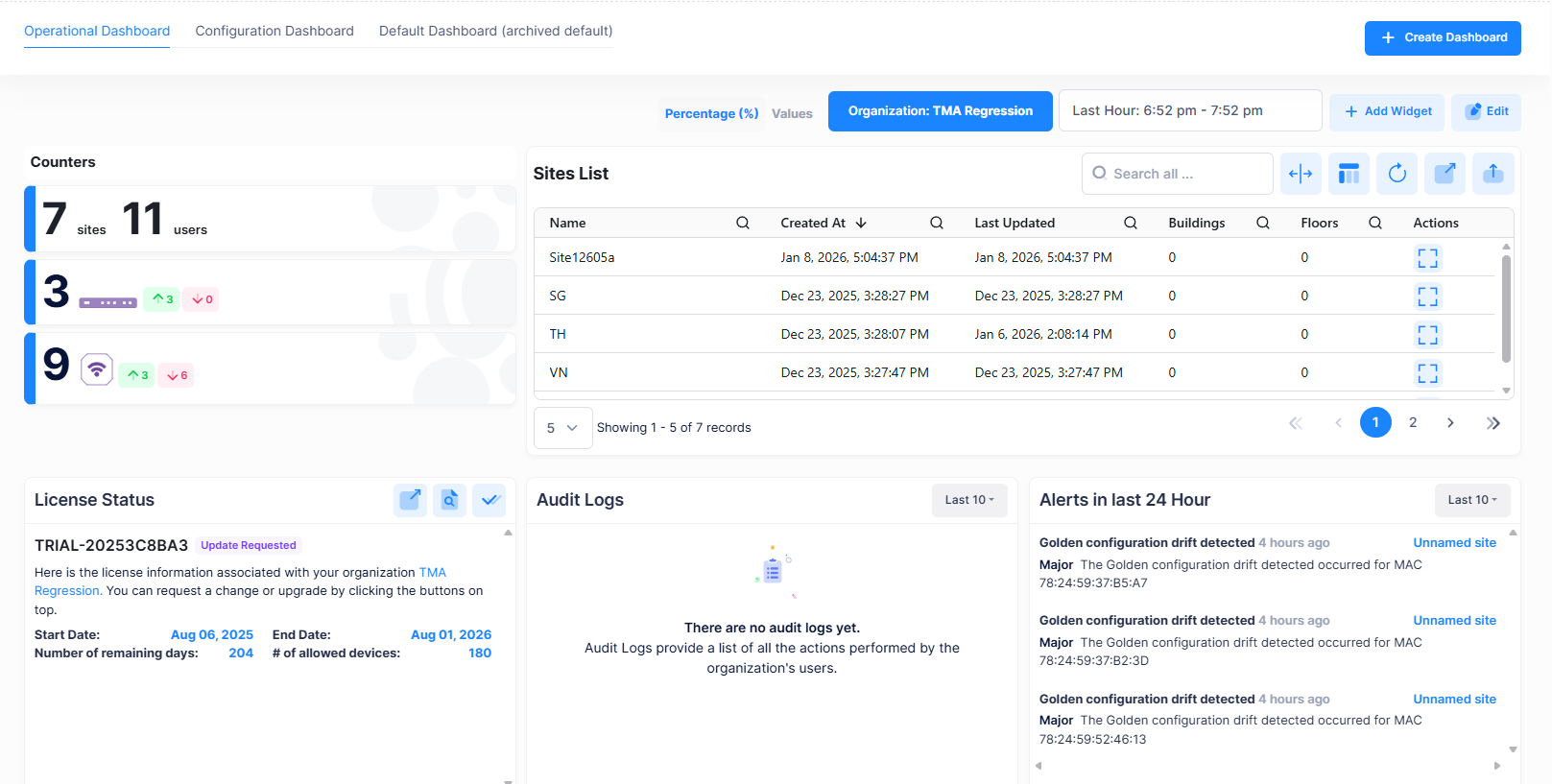1552x784 pixels.
Task: Sort by Created At column arrow
Action: coord(861,223)
